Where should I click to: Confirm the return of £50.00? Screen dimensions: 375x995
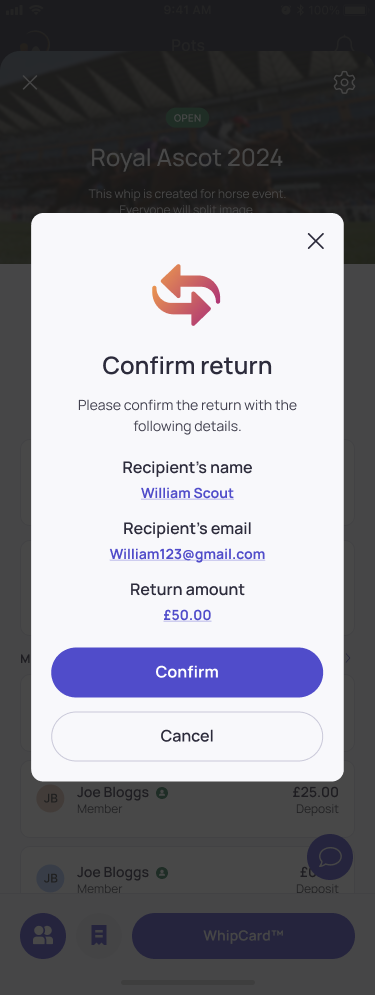187,672
